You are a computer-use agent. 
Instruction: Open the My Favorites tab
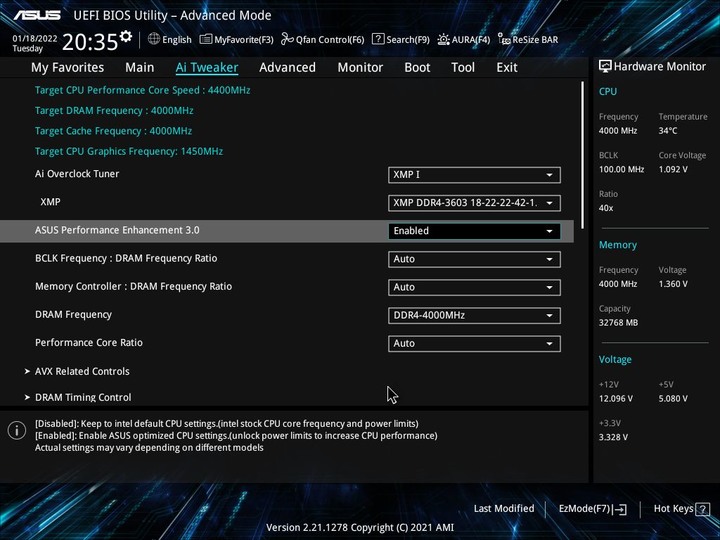click(x=68, y=68)
